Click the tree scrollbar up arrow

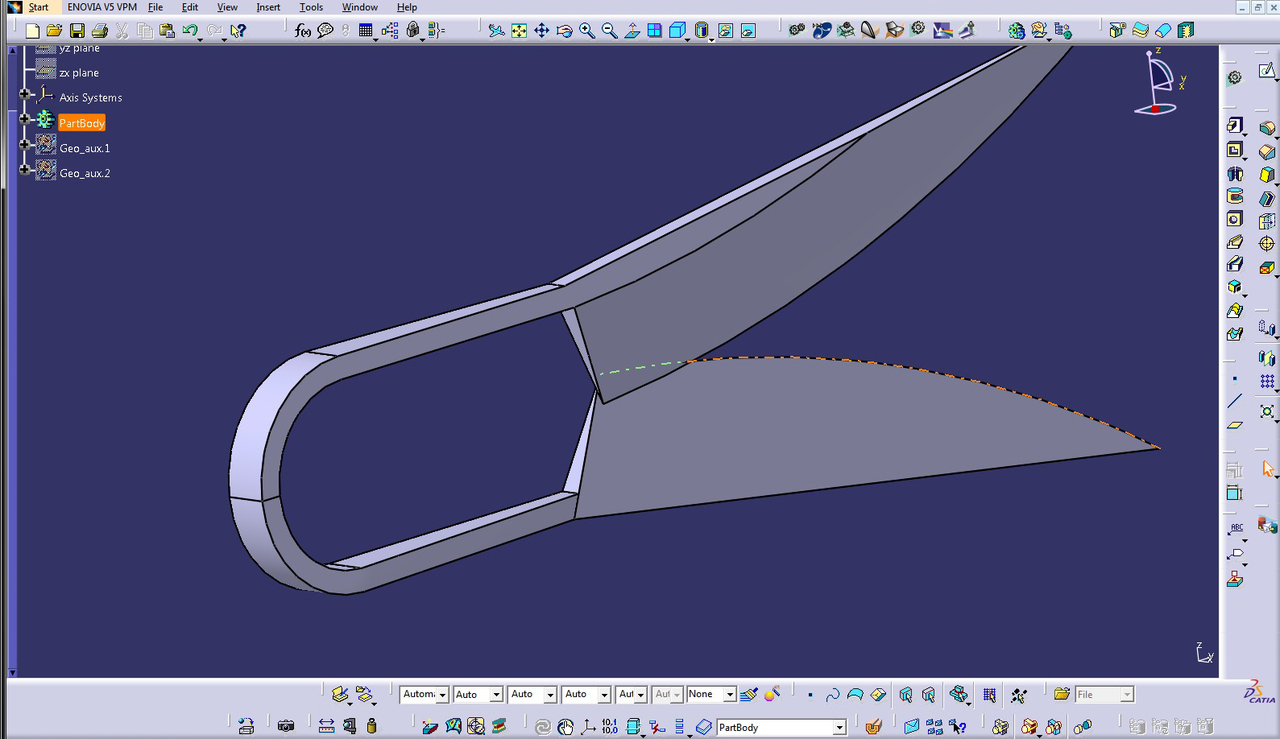12,49
